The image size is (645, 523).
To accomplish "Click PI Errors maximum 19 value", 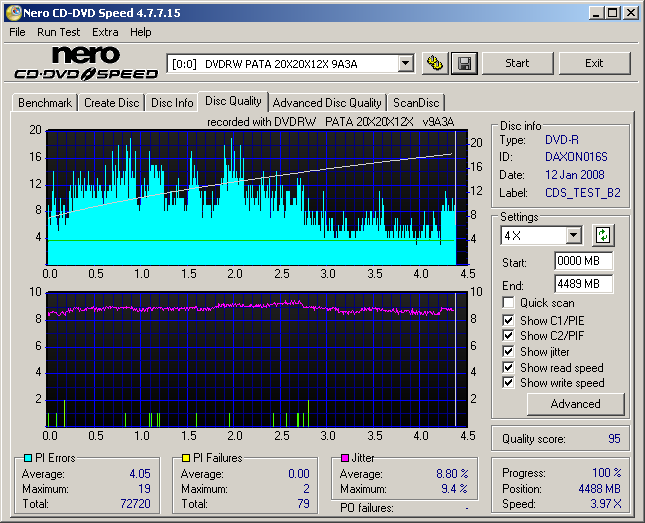I will (x=144, y=489).
